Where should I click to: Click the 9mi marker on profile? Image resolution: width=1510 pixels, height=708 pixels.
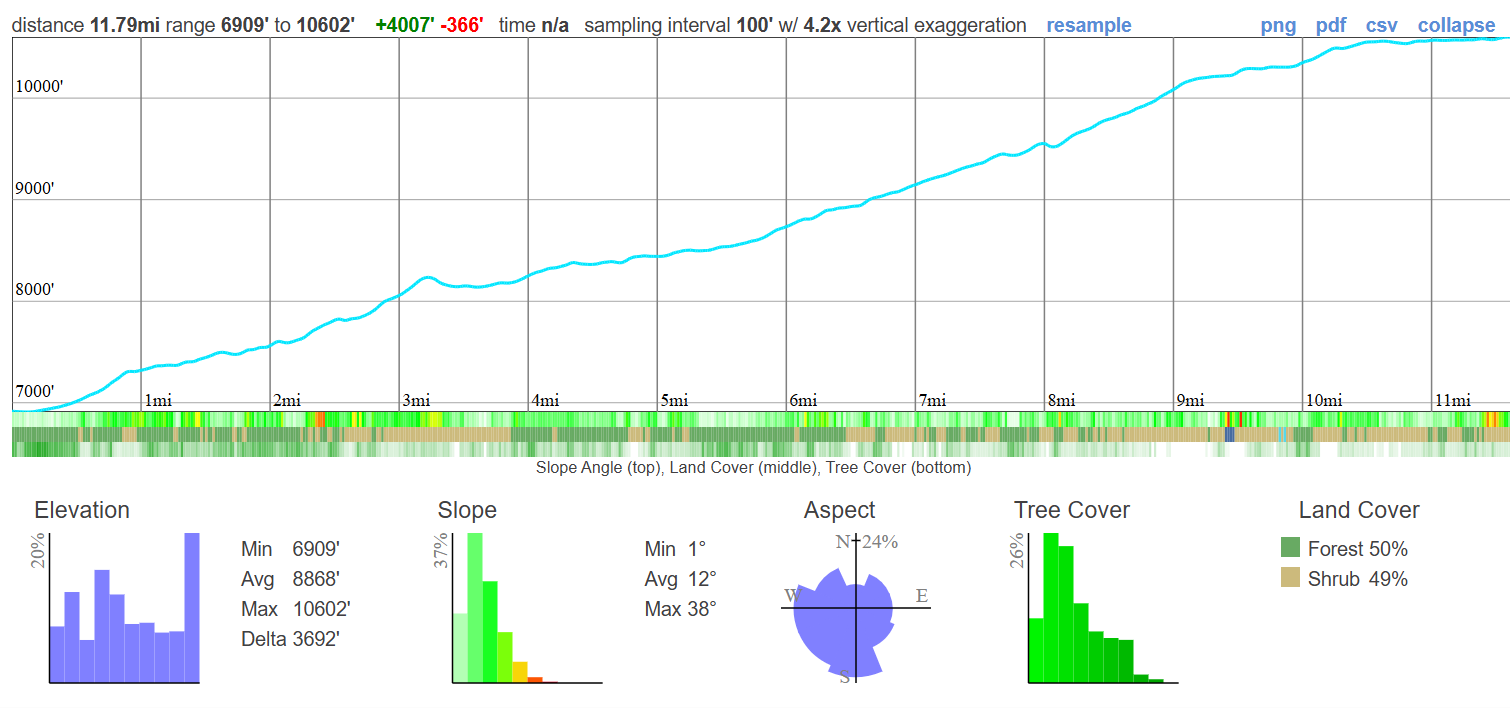(x=1190, y=401)
